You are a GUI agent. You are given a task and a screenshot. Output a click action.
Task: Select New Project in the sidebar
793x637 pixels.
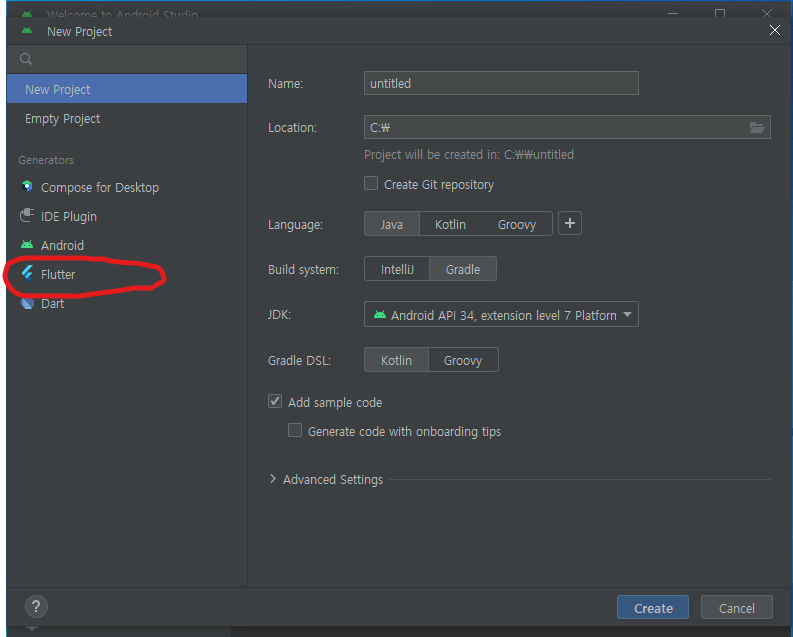coord(126,89)
